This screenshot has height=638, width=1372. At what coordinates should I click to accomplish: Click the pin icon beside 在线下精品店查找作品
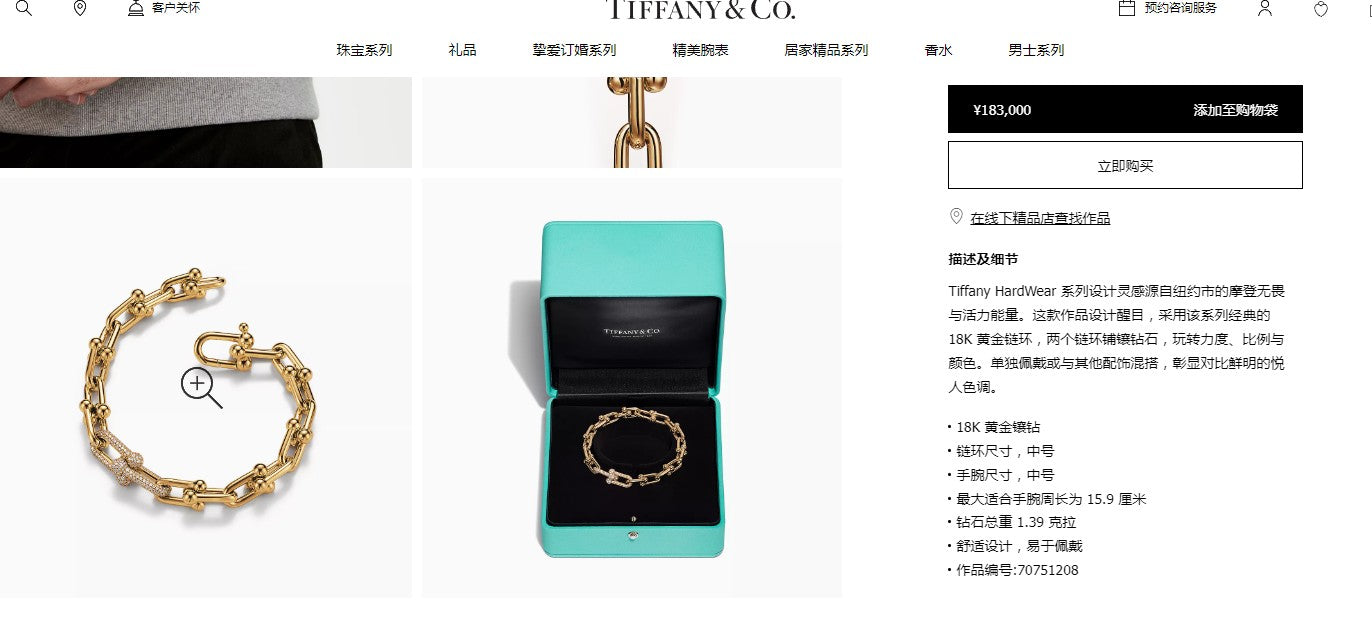tap(956, 217)
